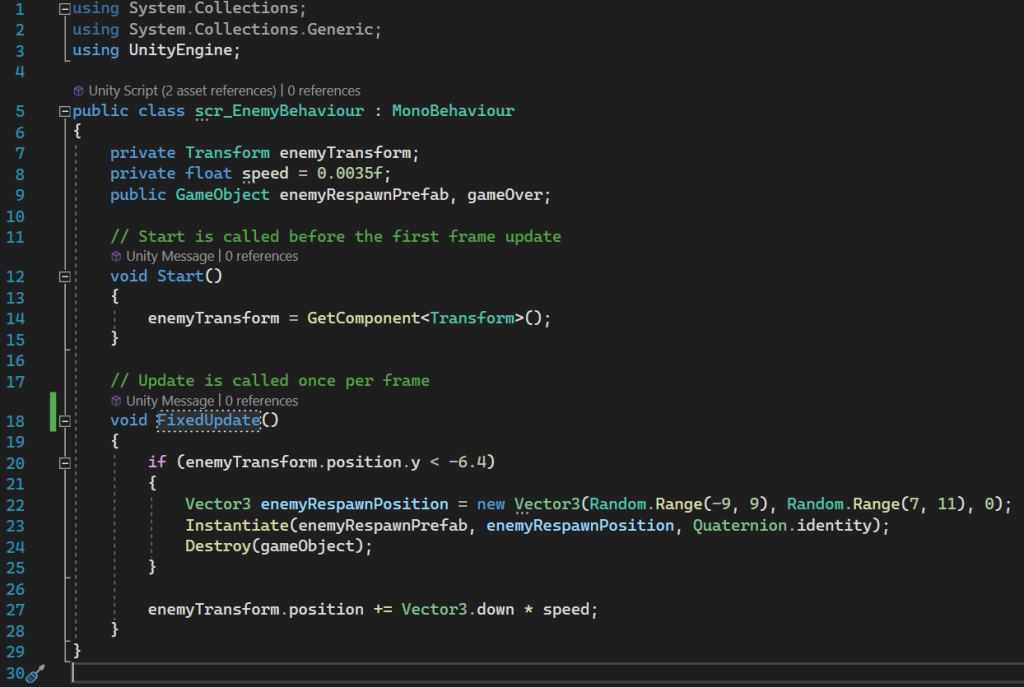Click Unity icon above the FixedUpdate method
The width and height of the screenshot is (1024, 687).
(x=117, y=401)
